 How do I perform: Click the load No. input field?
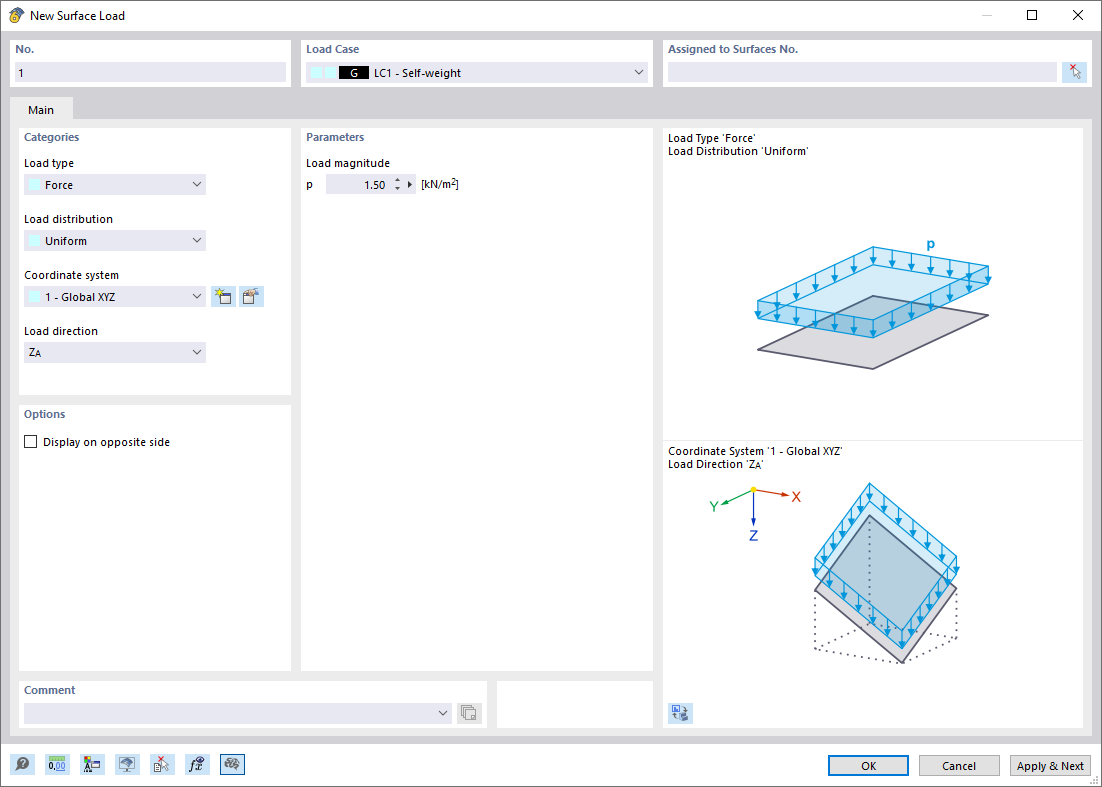point(150,72)
